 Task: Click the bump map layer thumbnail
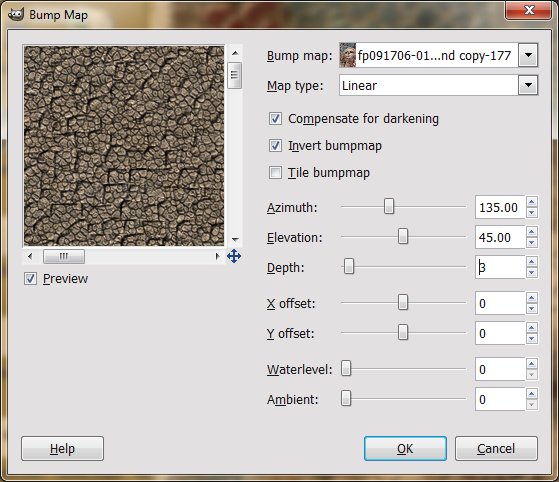click(348, 55)
